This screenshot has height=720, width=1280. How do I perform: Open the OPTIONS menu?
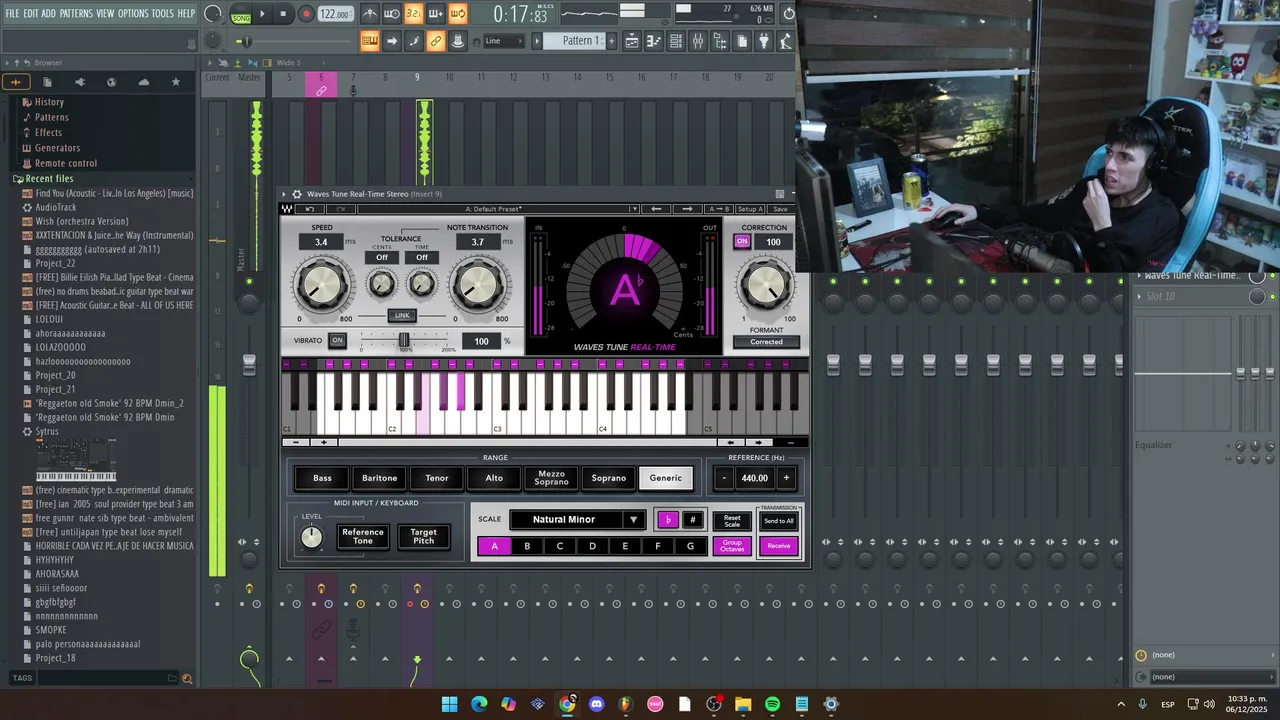[x=133, y=13]
